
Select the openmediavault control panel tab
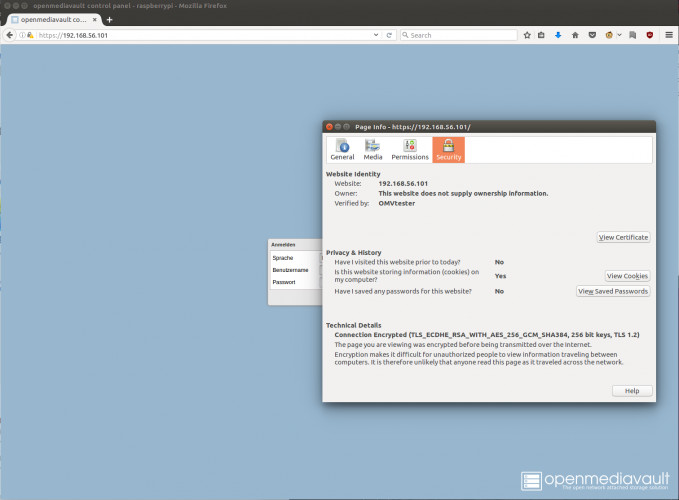(x=54, y=19)
